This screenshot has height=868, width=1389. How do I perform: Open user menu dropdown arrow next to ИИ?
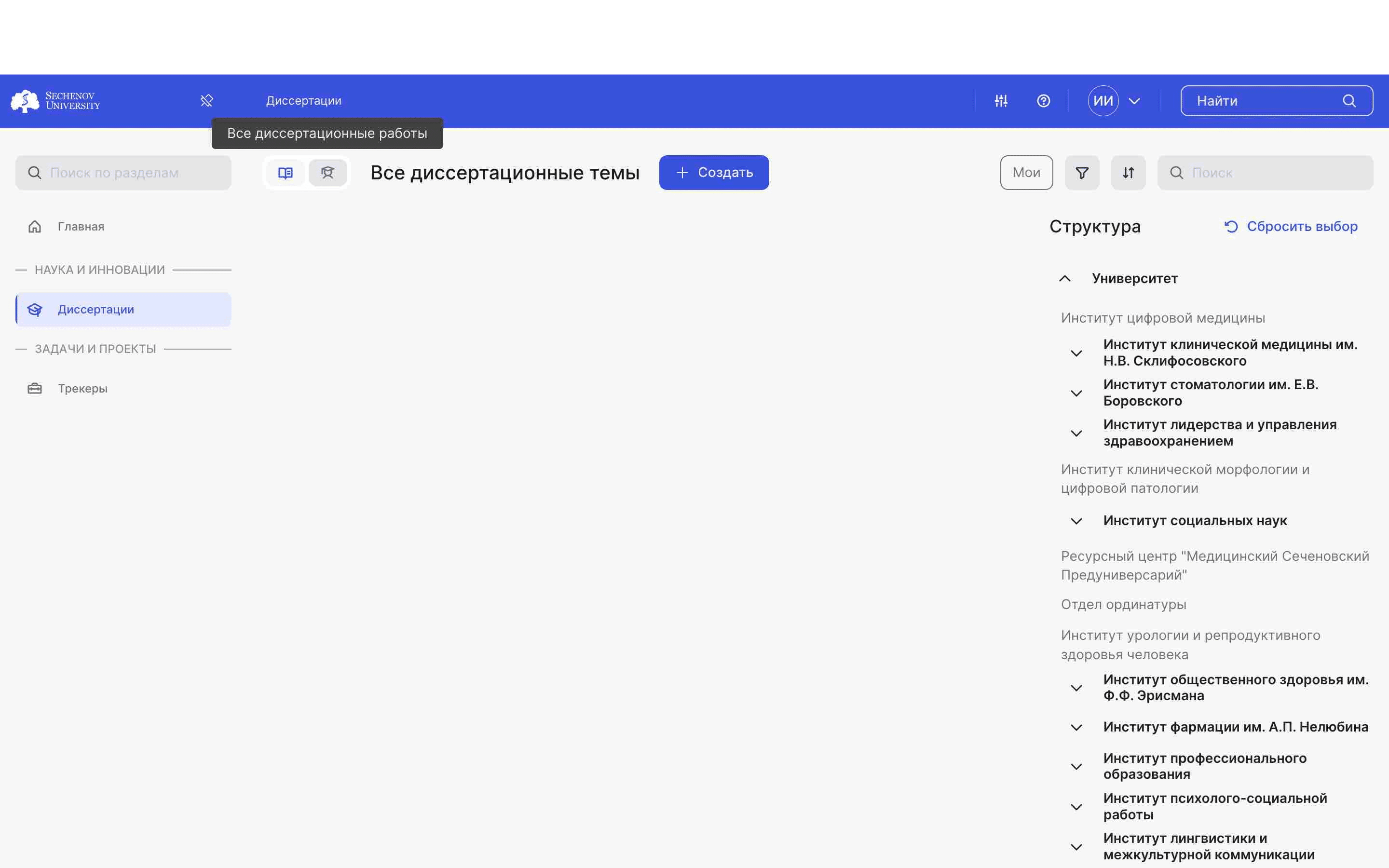click(1134, 101)
